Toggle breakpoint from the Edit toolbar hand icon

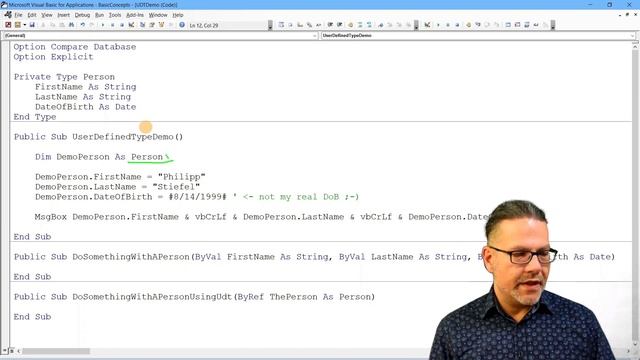(350, 25)
